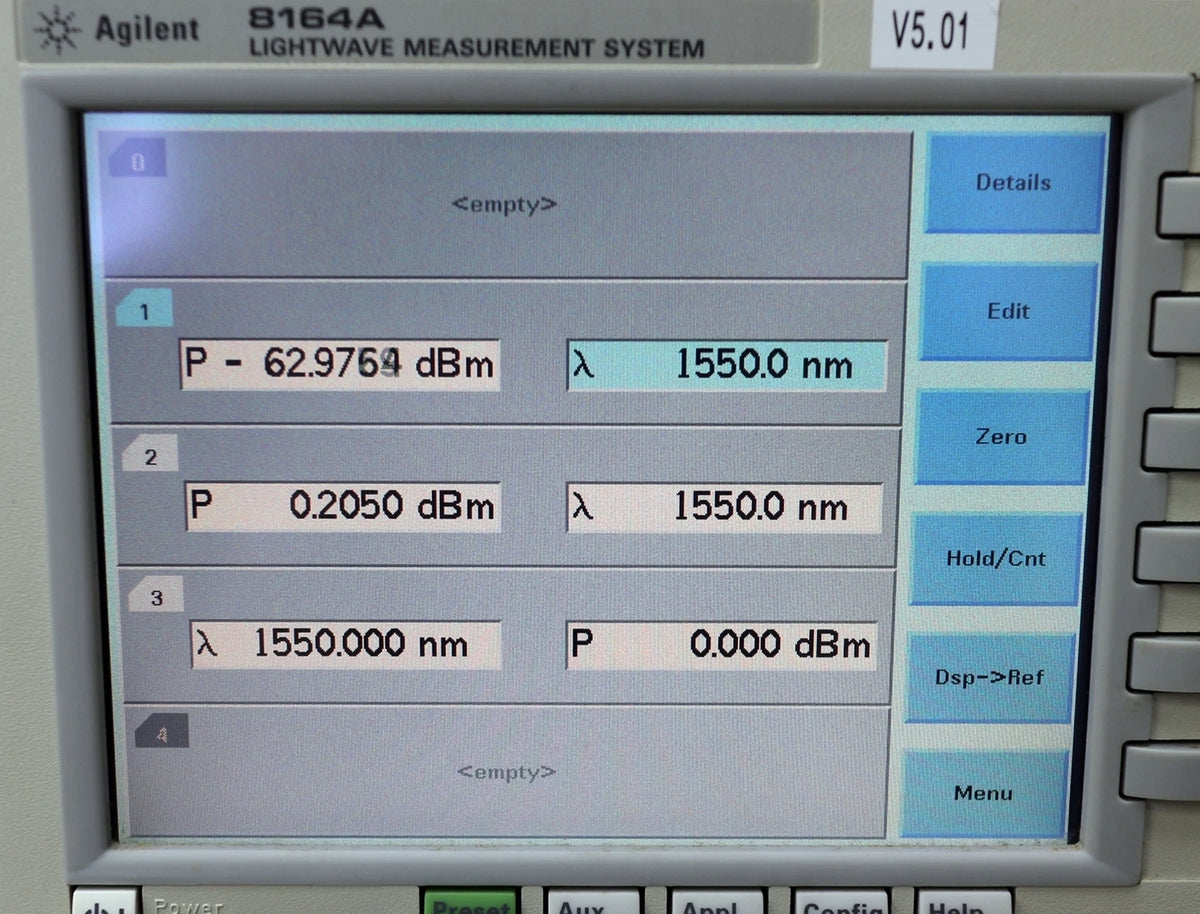
Task: Select the Edit softkey
Action: pos(1008,311)
